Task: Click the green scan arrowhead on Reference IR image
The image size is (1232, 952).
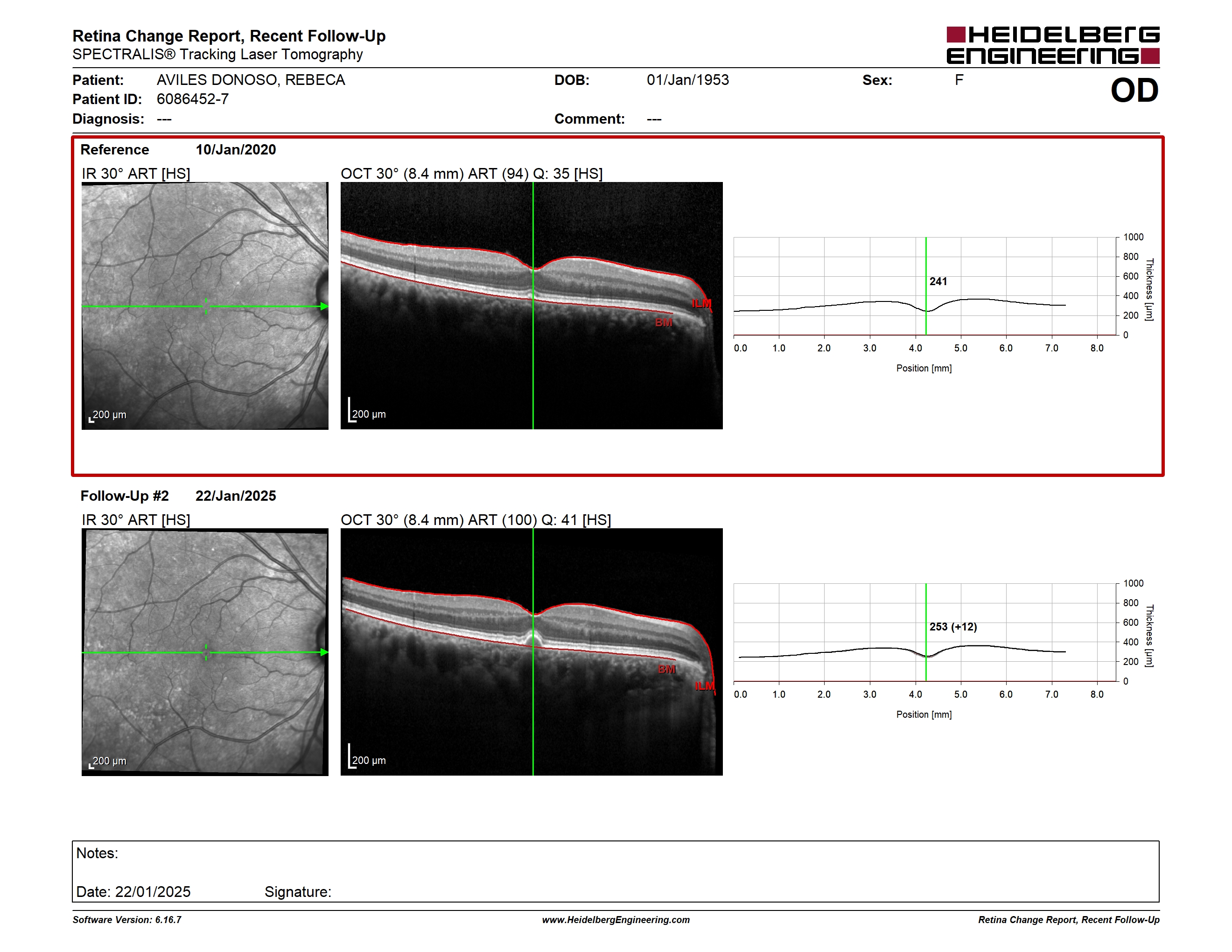Action: [324, 306]
